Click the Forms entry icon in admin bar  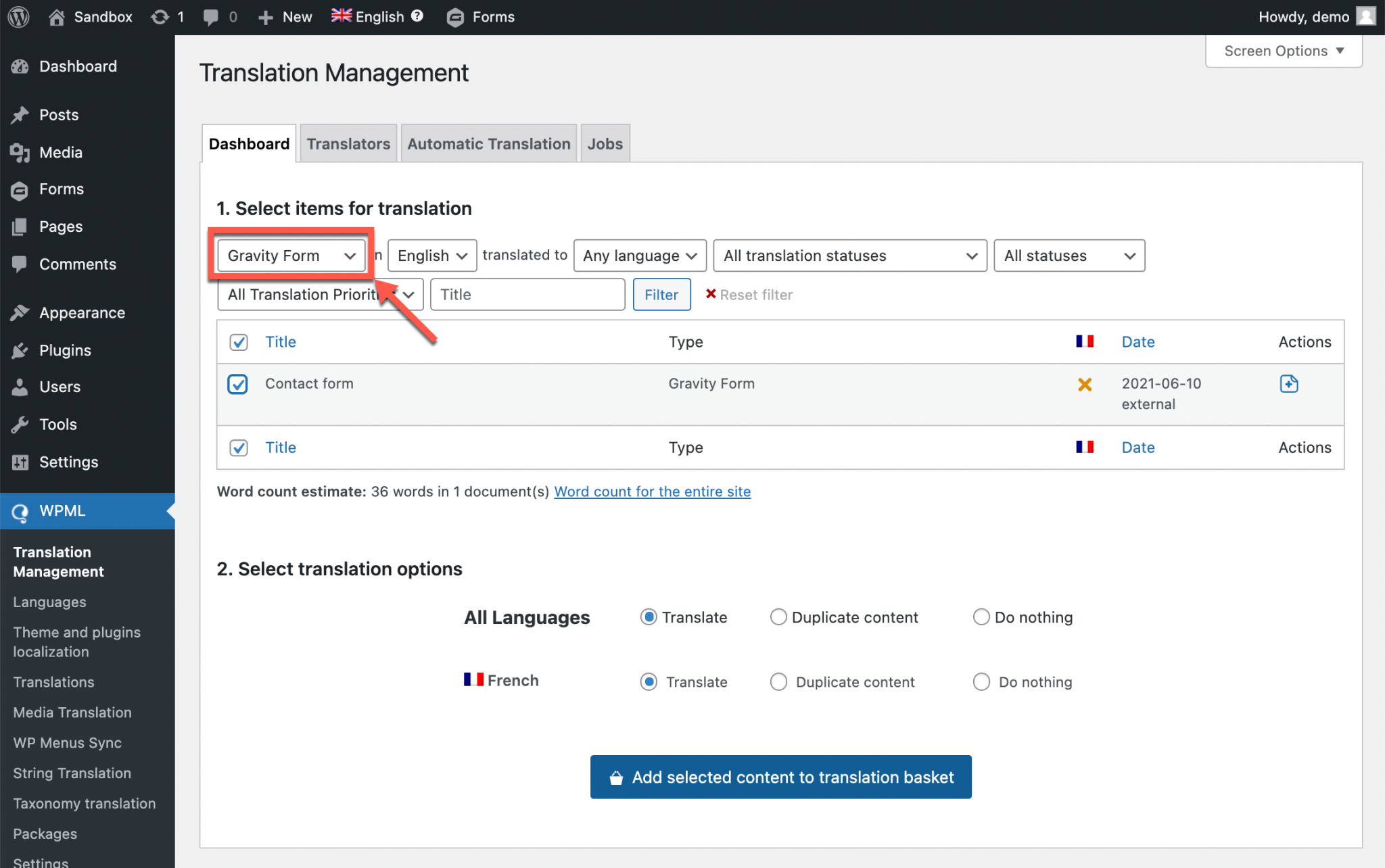pos(455,17)
